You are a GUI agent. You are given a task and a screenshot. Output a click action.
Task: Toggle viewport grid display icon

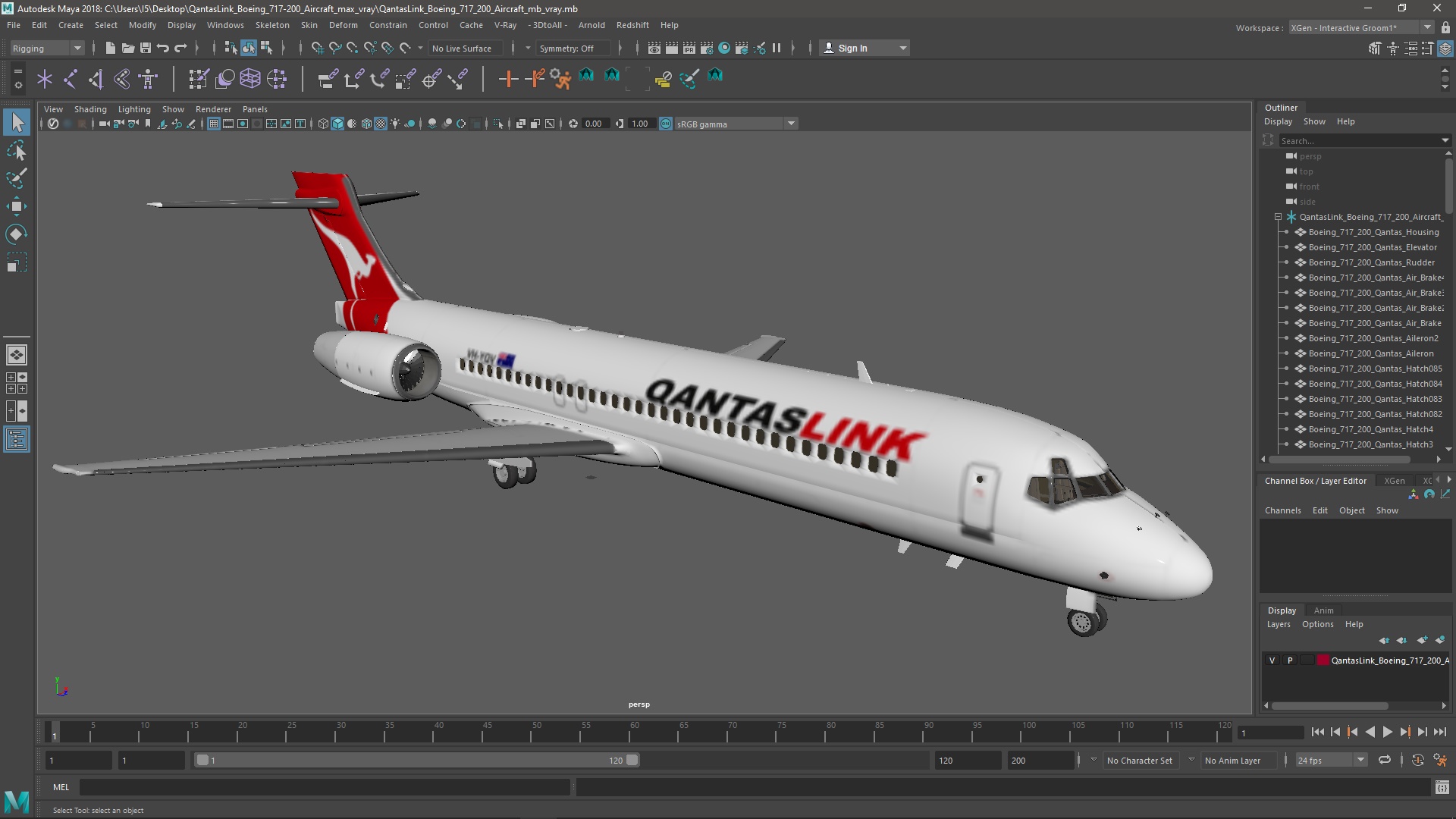[x=214, y=124]
